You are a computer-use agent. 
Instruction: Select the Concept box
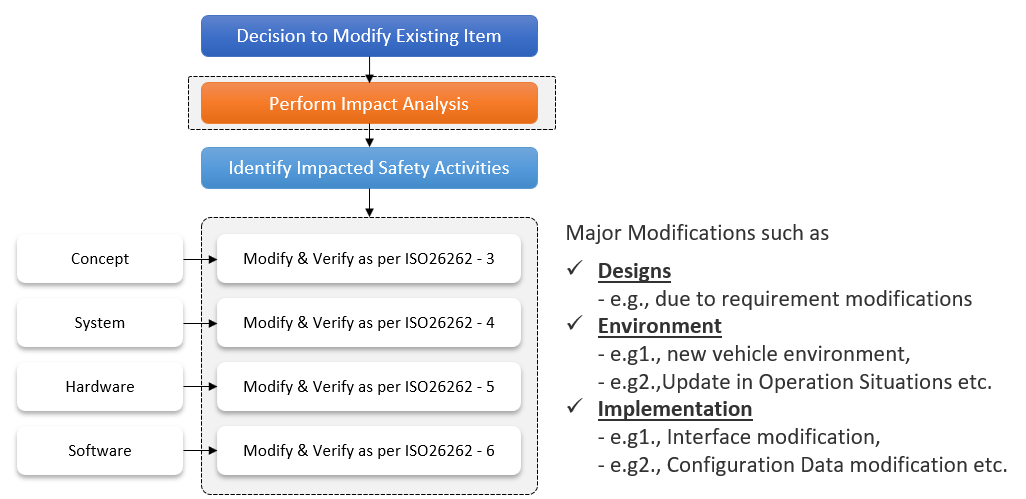[100, 259]
